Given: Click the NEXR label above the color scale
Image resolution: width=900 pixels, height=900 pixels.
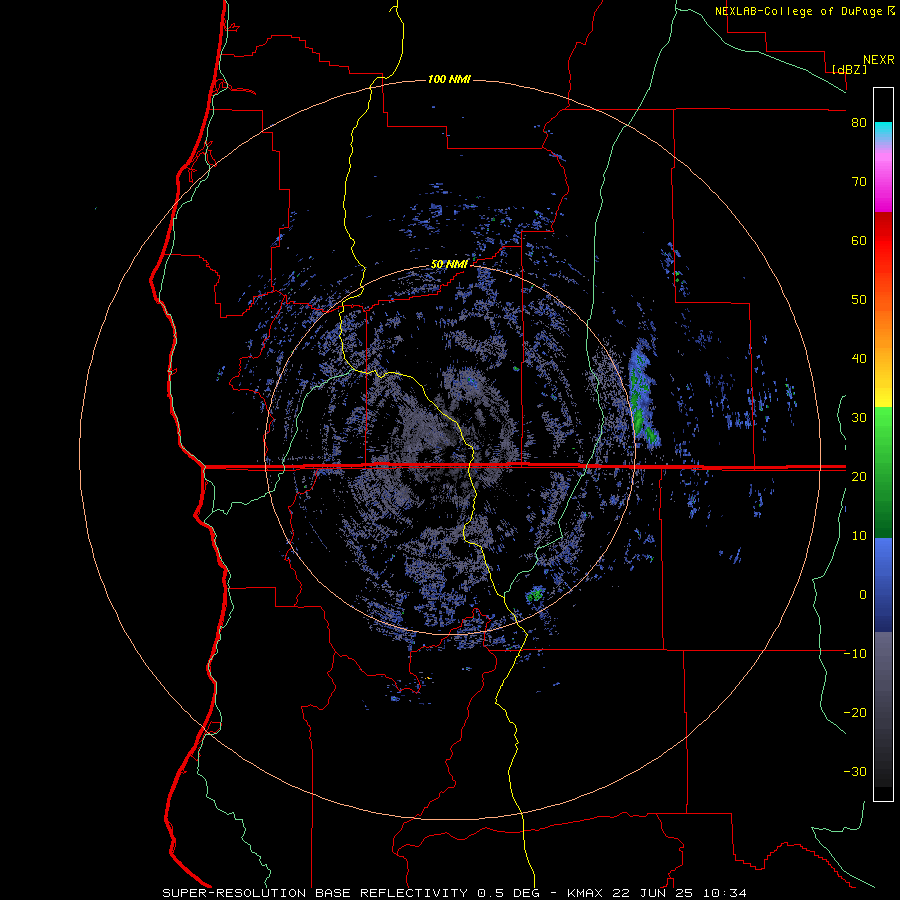Looking at the screenshot, I should click(879, 60).
